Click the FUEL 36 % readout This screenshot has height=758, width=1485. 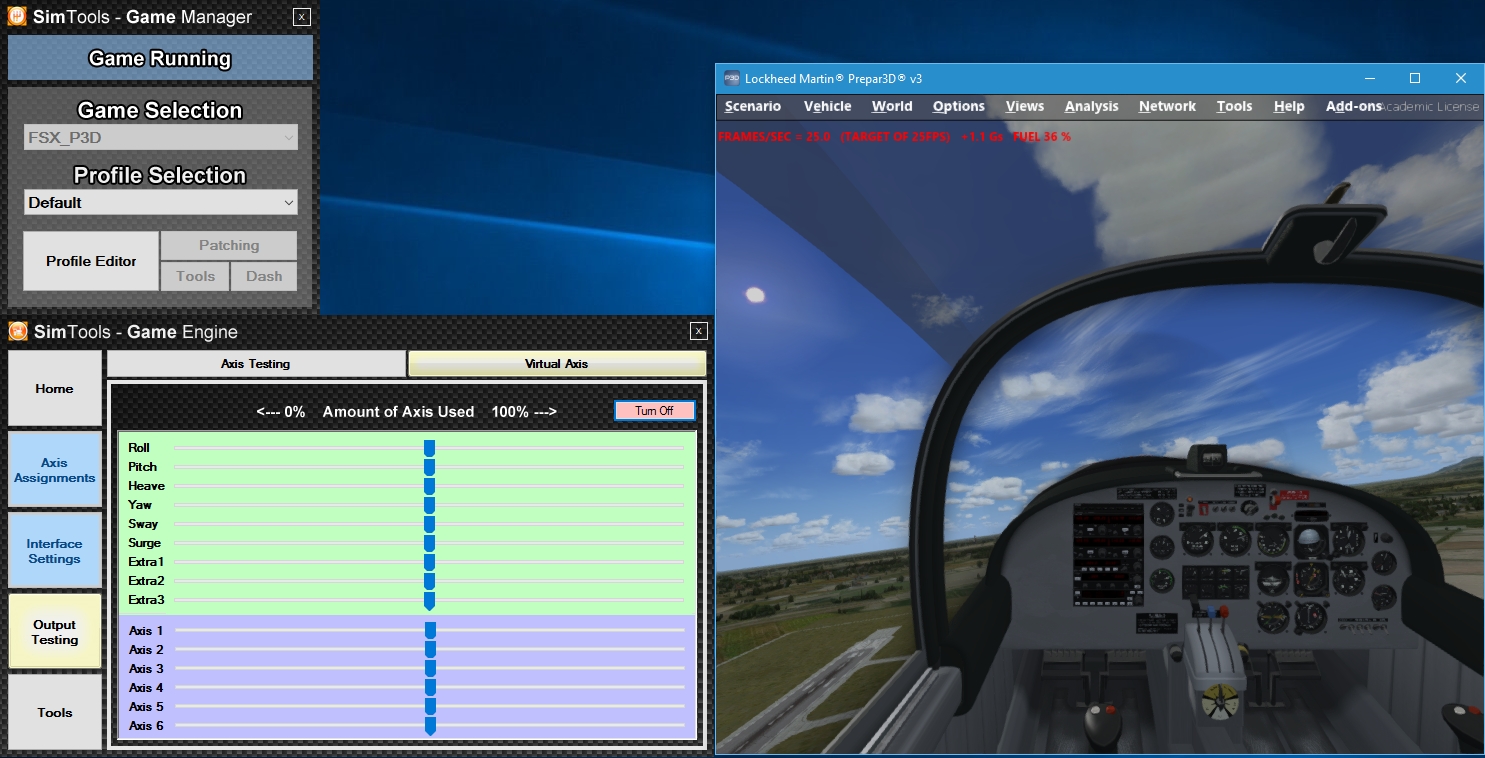pos(1042,136)
